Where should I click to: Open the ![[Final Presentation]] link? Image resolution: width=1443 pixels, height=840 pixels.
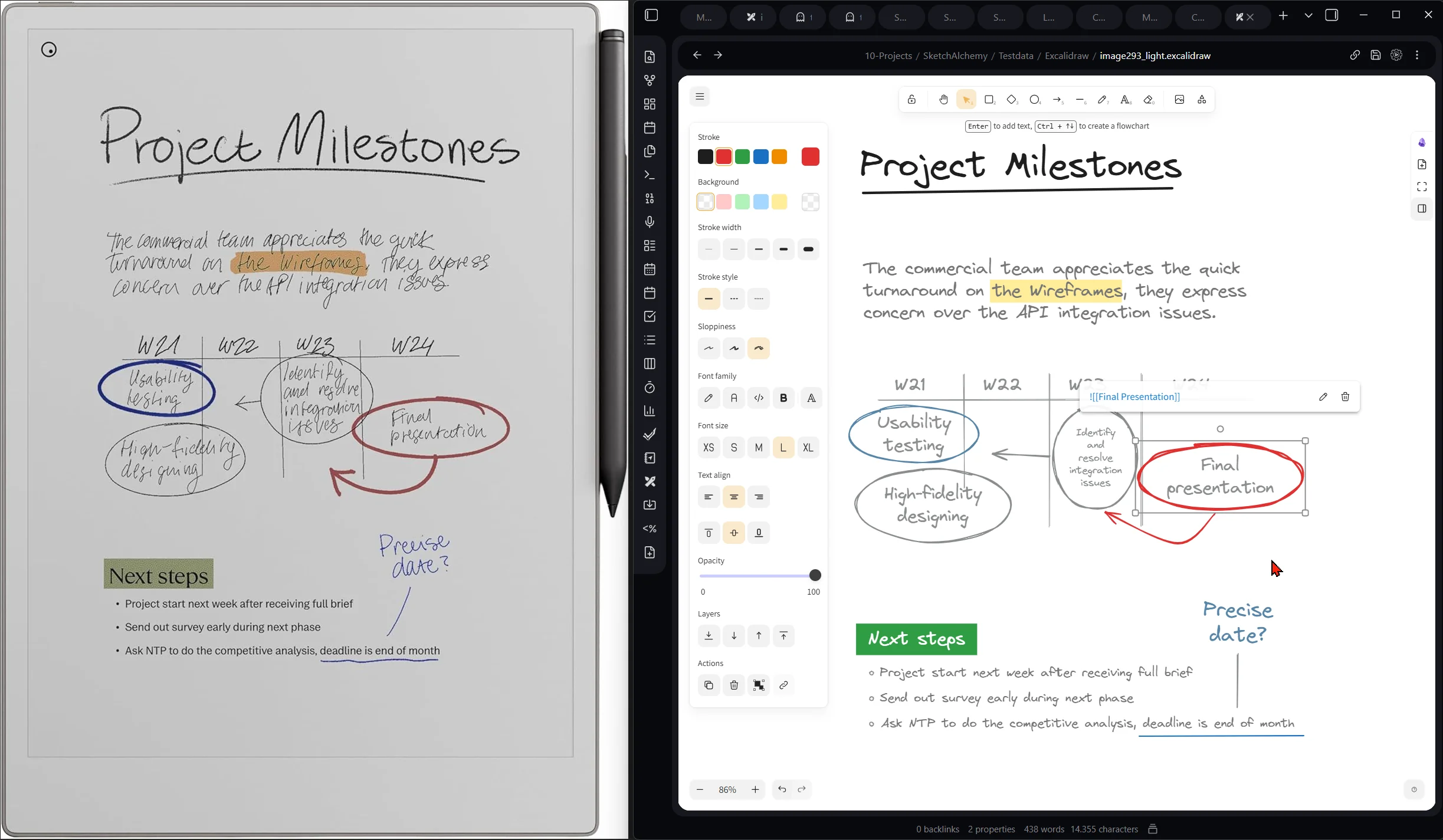[x=1134, y=397]
